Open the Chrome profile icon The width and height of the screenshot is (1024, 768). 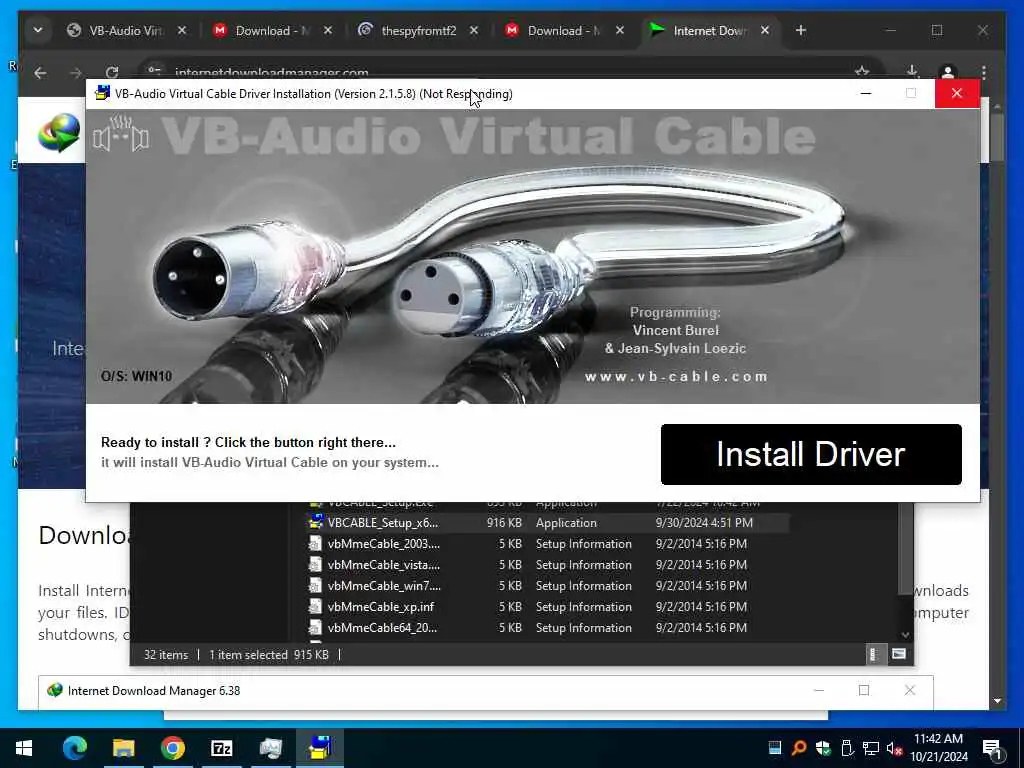click(x=948, y=72)
